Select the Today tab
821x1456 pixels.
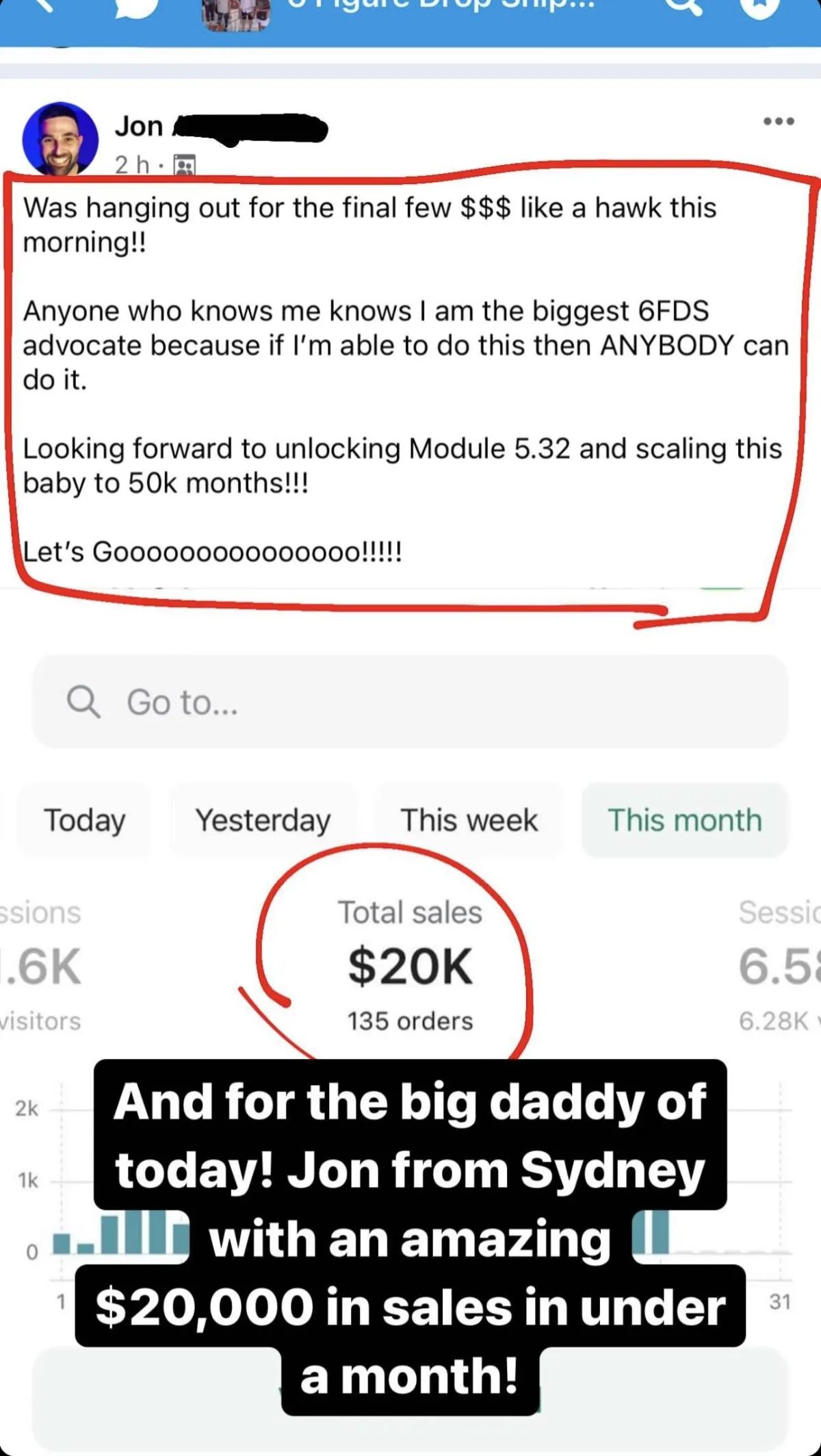84,820
